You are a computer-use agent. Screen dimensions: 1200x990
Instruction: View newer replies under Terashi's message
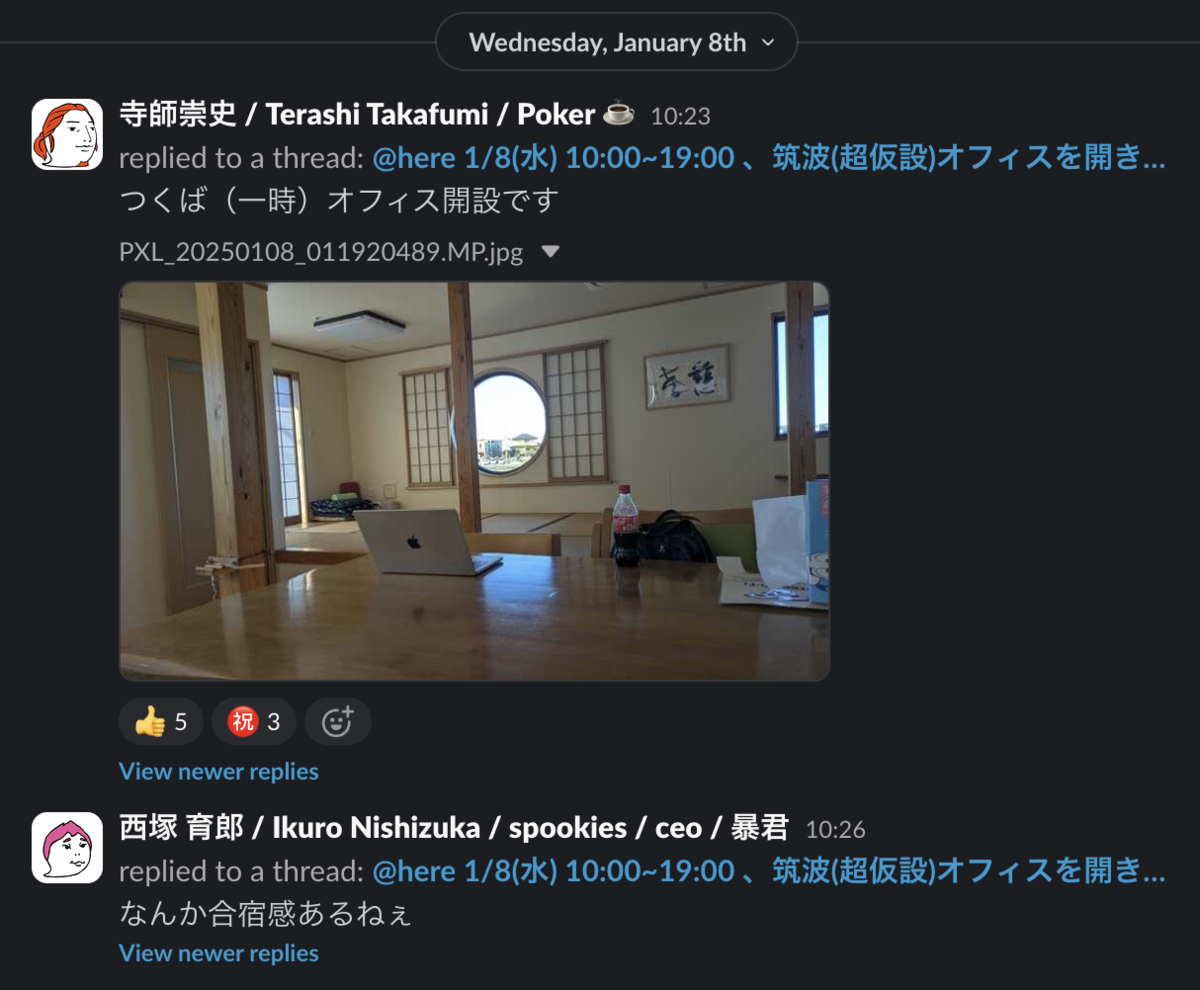[219, 771]
